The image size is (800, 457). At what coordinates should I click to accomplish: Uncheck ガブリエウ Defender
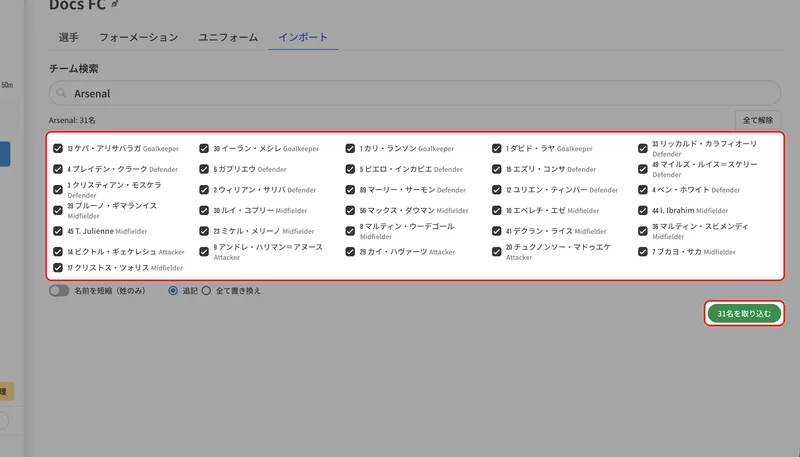(204, 169)
